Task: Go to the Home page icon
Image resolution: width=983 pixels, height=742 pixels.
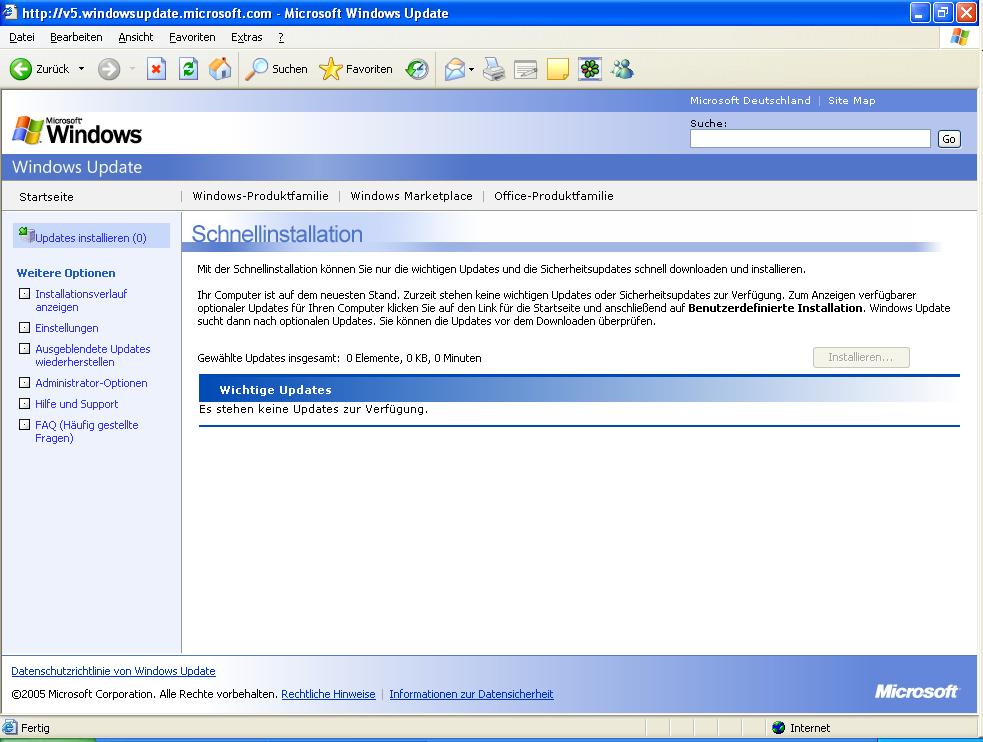Action: [x=220, y=69]
